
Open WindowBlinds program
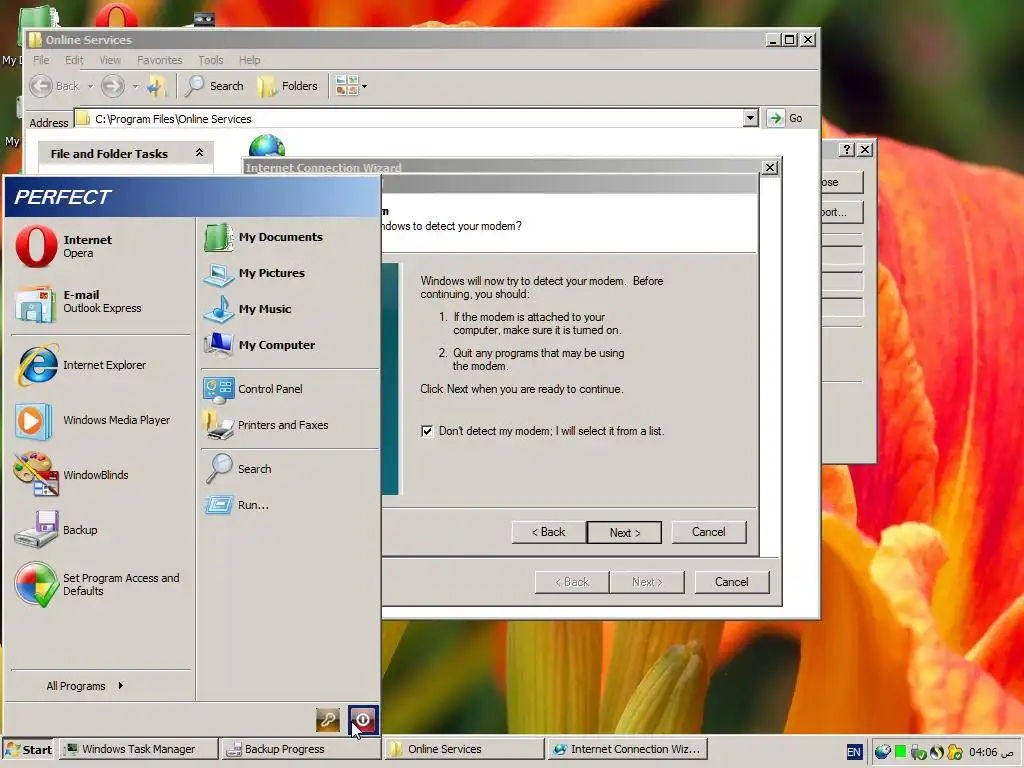click(72, 475)
